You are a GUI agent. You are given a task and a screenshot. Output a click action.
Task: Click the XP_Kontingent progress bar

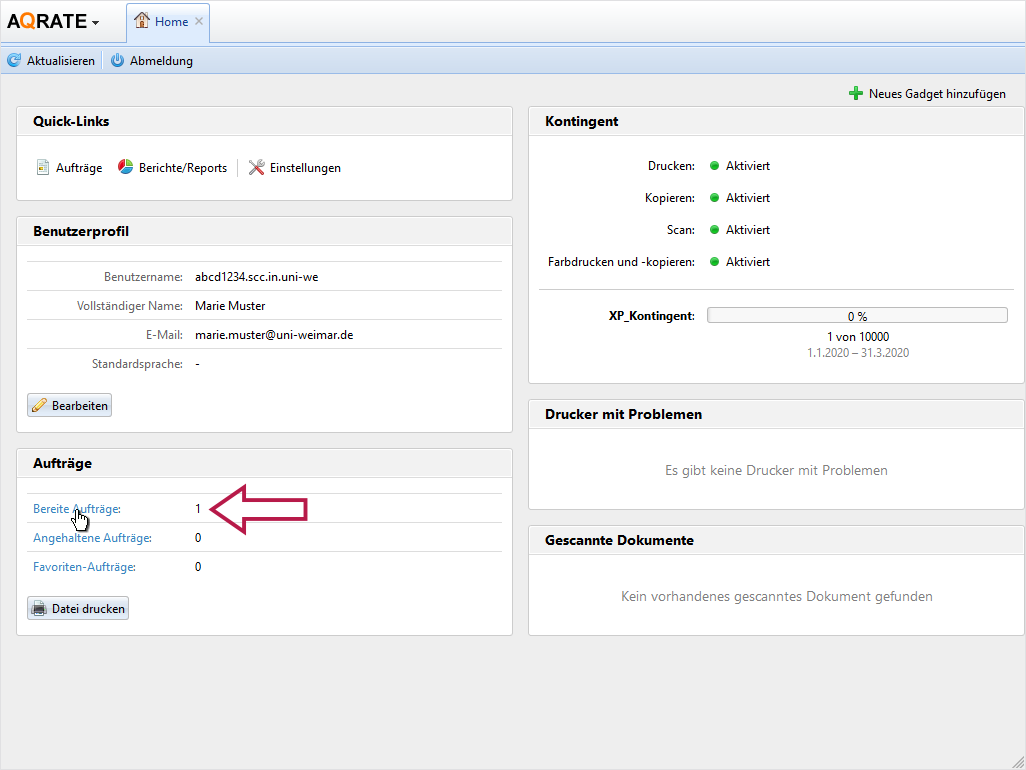click(x=857, y=316)
